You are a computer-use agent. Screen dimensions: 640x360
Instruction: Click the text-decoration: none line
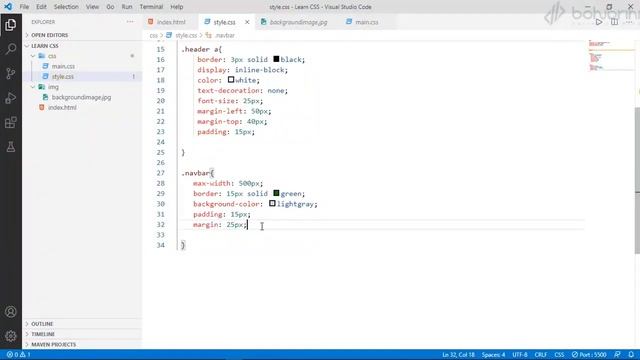click(242, 91)
